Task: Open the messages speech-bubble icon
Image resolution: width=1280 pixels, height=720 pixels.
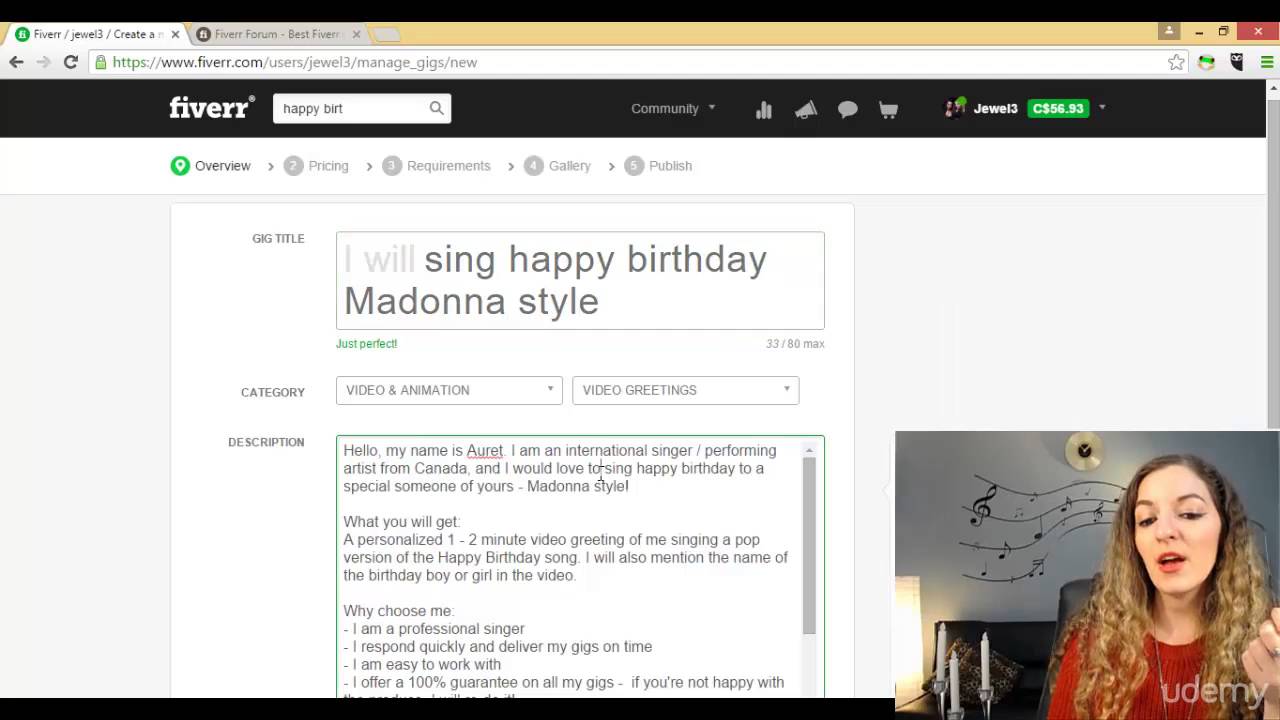Action: coord(848,109)
